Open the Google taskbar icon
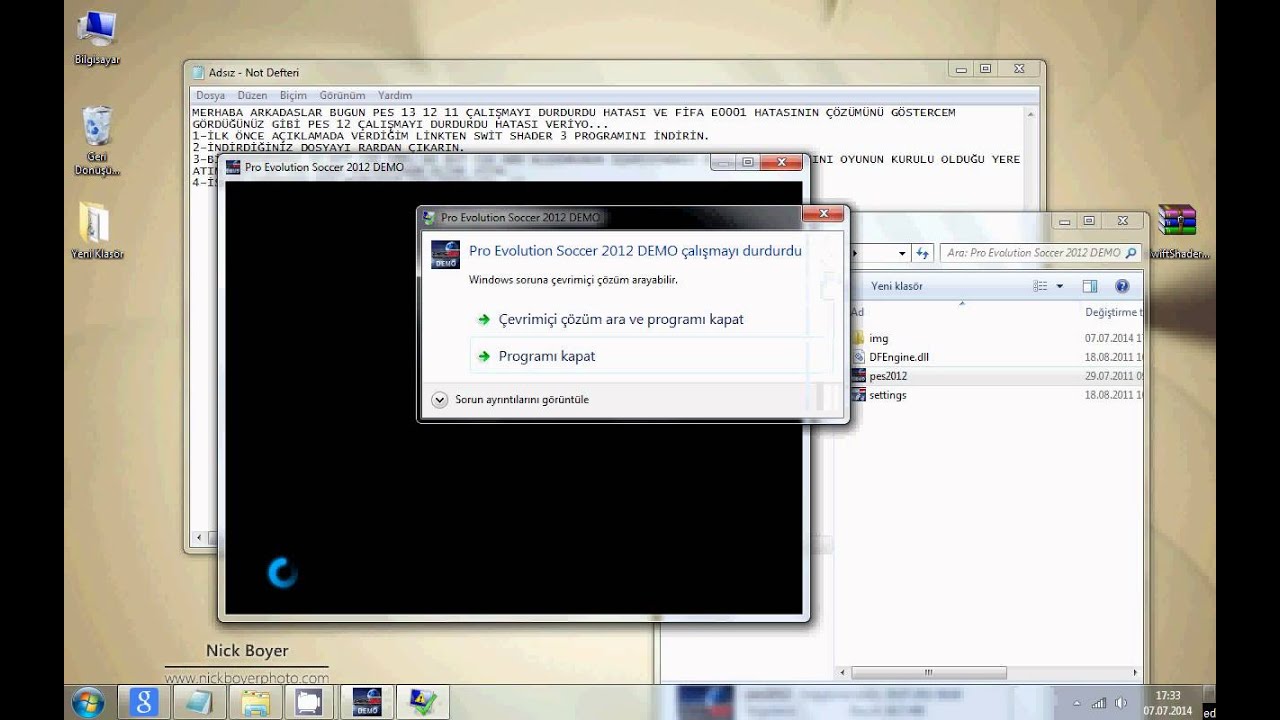The height and width of the screenshot is (720, 1280). coord(143,702)
